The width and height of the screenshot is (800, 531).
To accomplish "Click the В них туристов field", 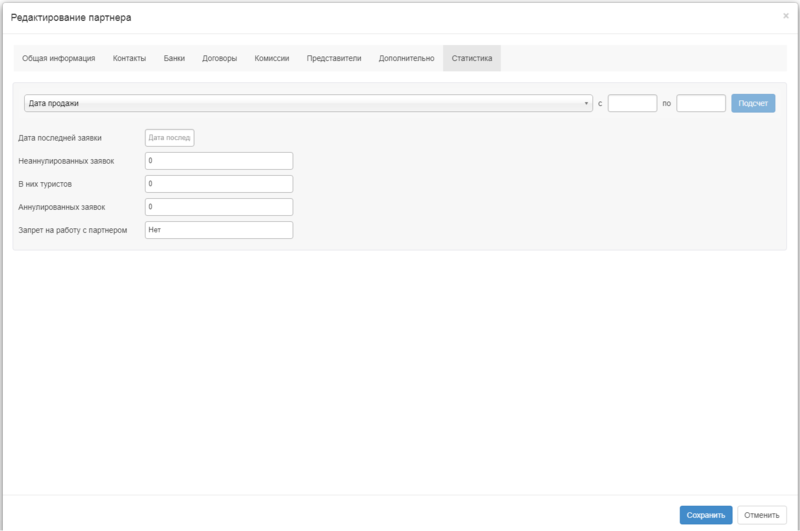I will coord(218,184).
